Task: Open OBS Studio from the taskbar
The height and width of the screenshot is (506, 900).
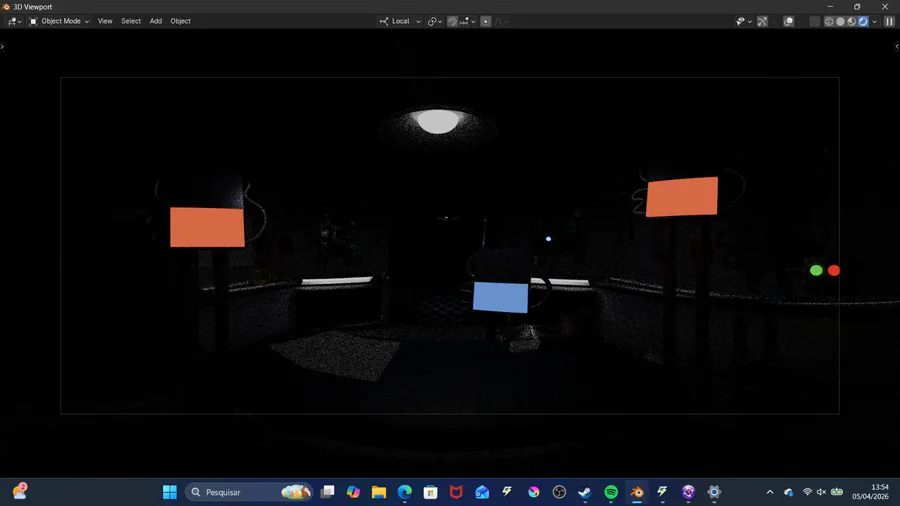Action: [560, 492]
